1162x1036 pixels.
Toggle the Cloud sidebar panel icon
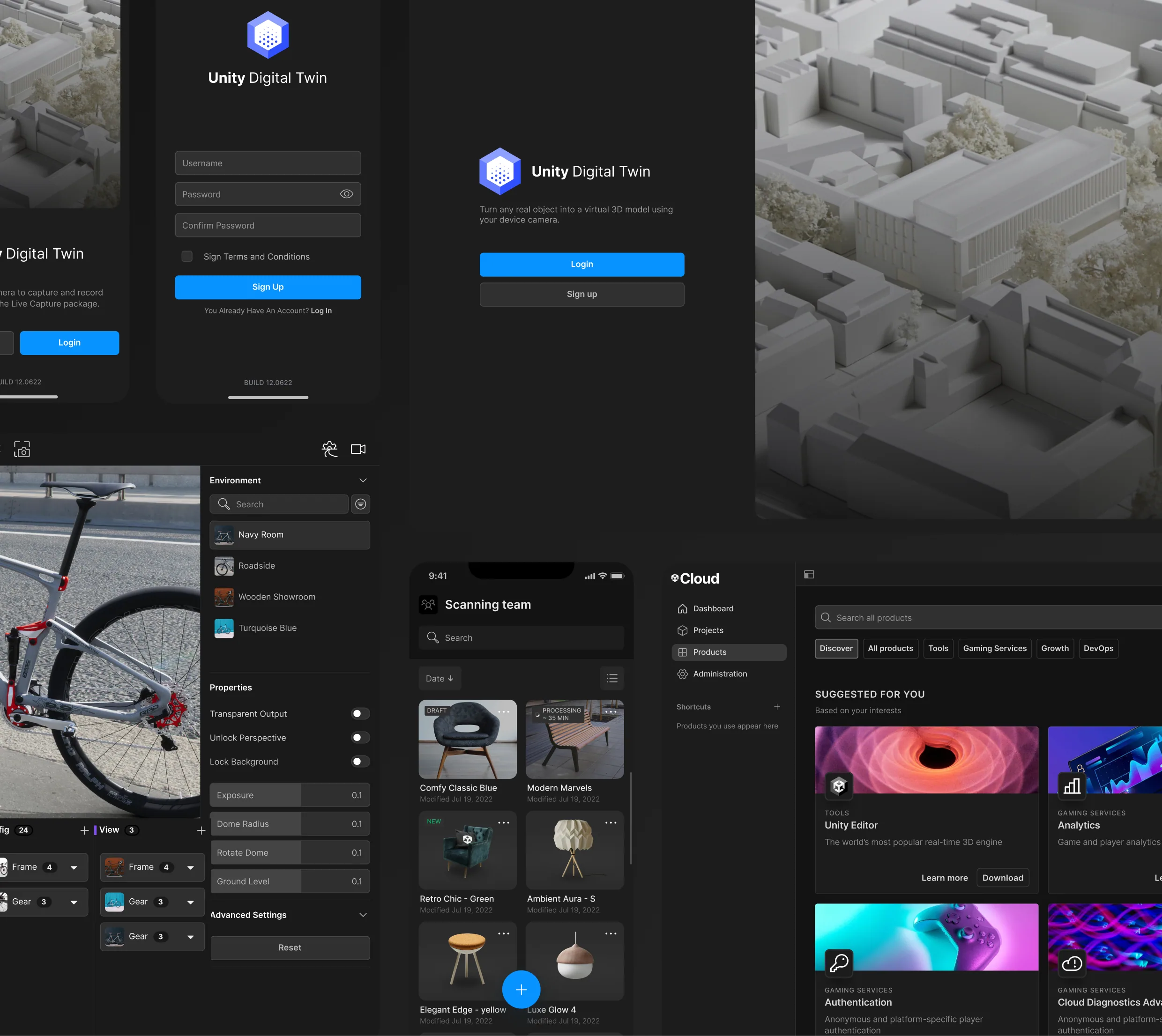coord(809,574)
